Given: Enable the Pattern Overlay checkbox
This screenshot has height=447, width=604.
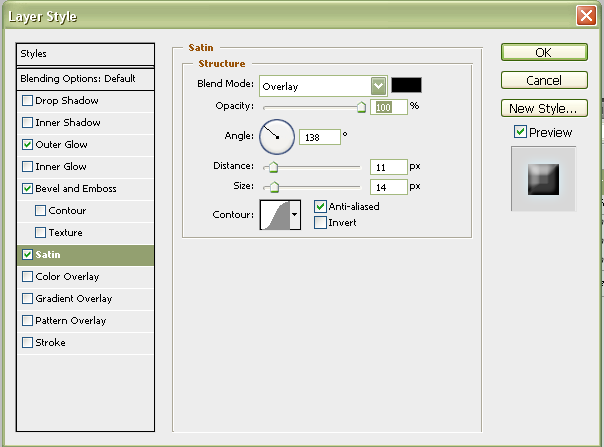Looking at the screenshot, I should tap(27, 321).
